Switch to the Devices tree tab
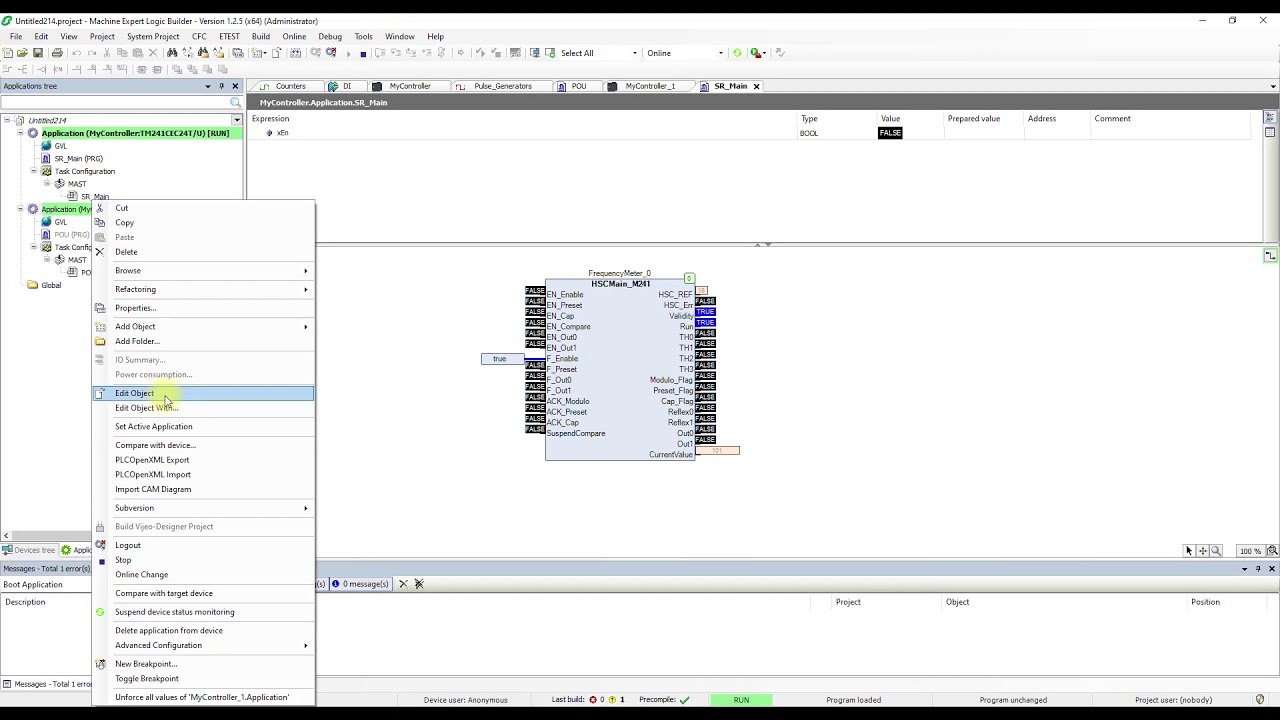 [29, 550]
